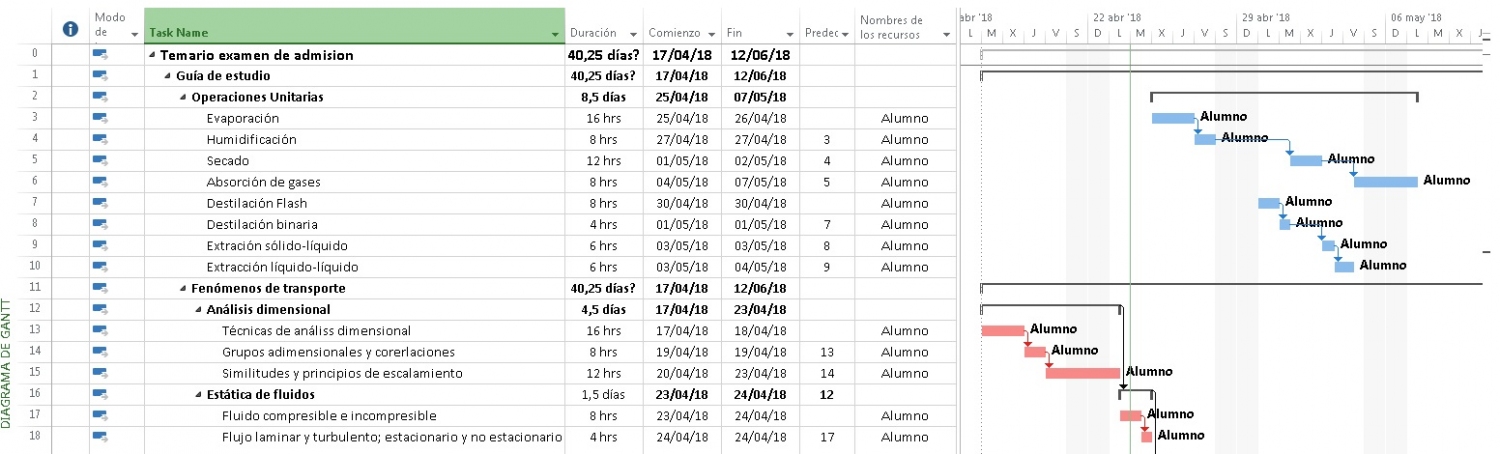Click task mode icon for row 0 summary
The height and width of the screenshot is (454, 1500).
(100, 54)
